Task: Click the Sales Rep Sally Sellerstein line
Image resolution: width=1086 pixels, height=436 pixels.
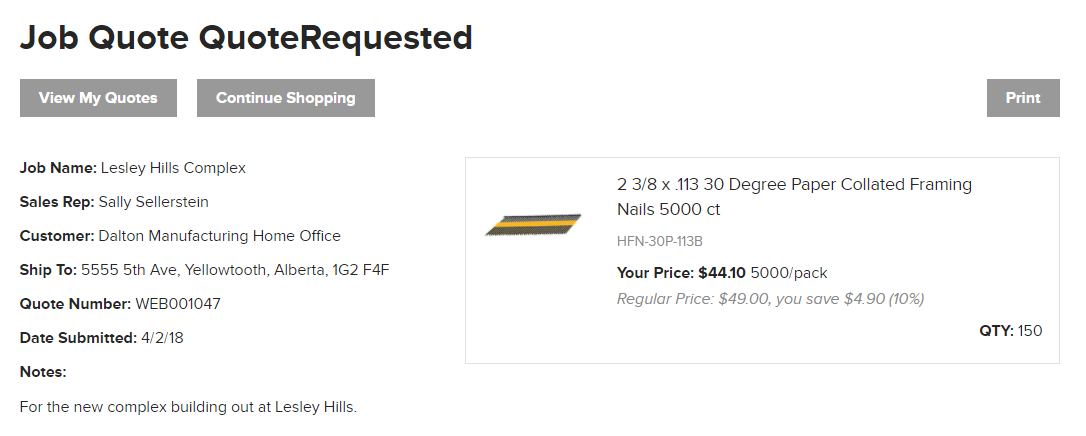Action: click(x=114, y=202)
